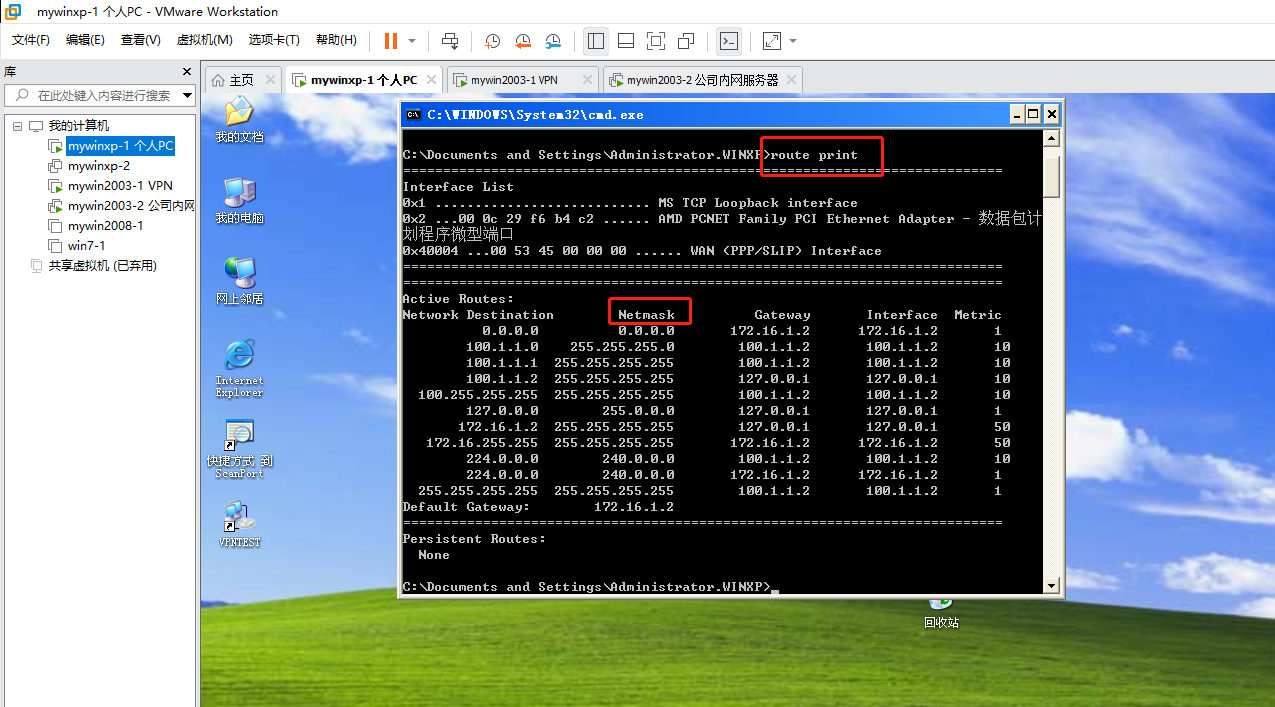The width and height of the screenshot is (1275, 707).
Task: Click the Gateway column header text
Action: 782,315
